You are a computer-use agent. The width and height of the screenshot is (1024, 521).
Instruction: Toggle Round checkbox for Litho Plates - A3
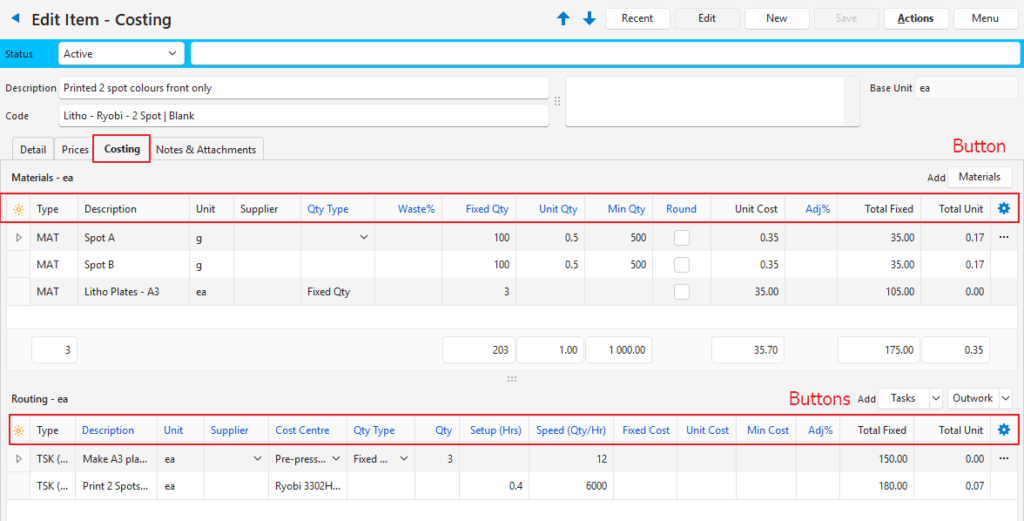pos(681,292)
